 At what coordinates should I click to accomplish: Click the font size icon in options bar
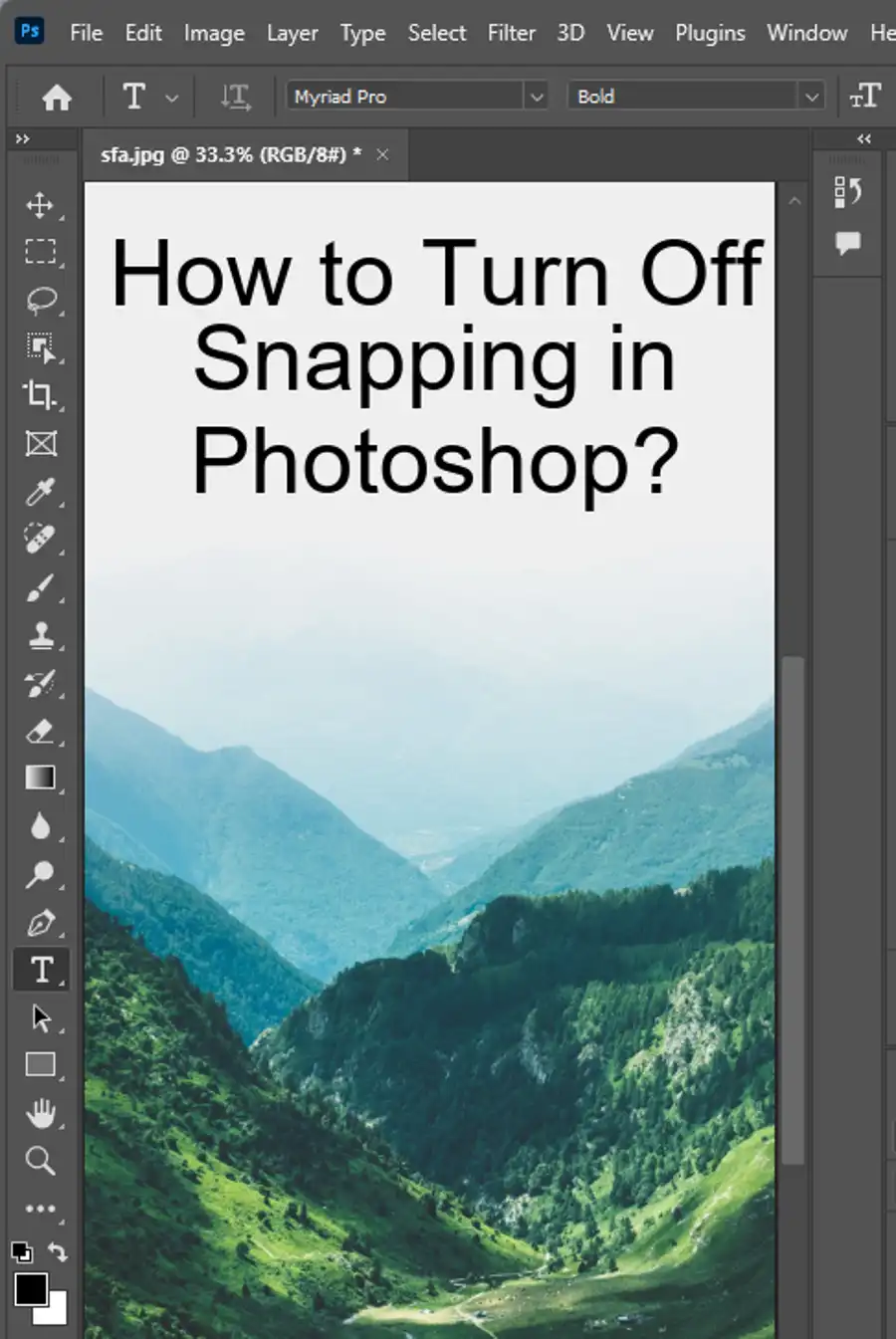(x=865, y=97)
